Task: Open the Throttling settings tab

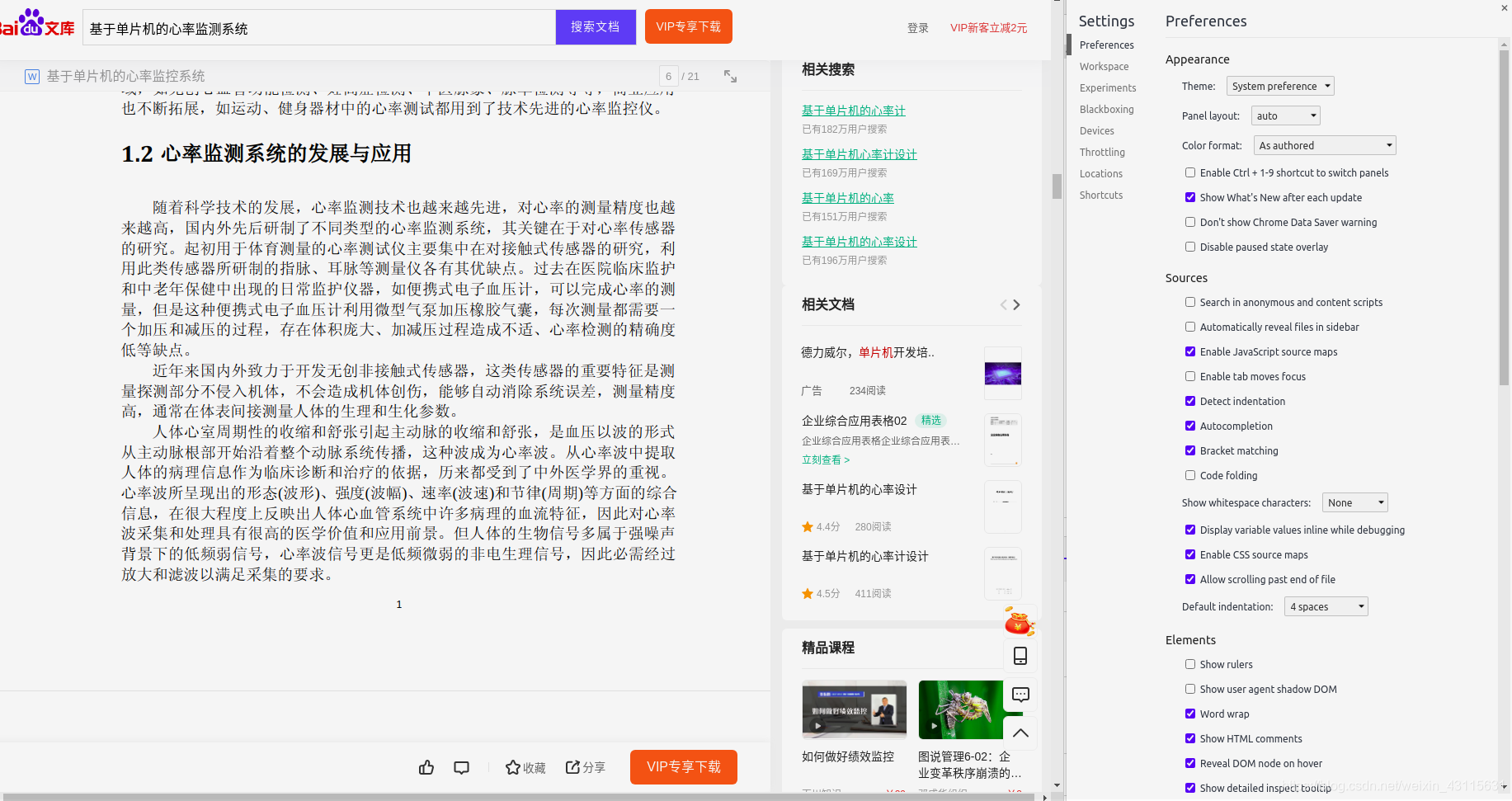Action: 1102,152
